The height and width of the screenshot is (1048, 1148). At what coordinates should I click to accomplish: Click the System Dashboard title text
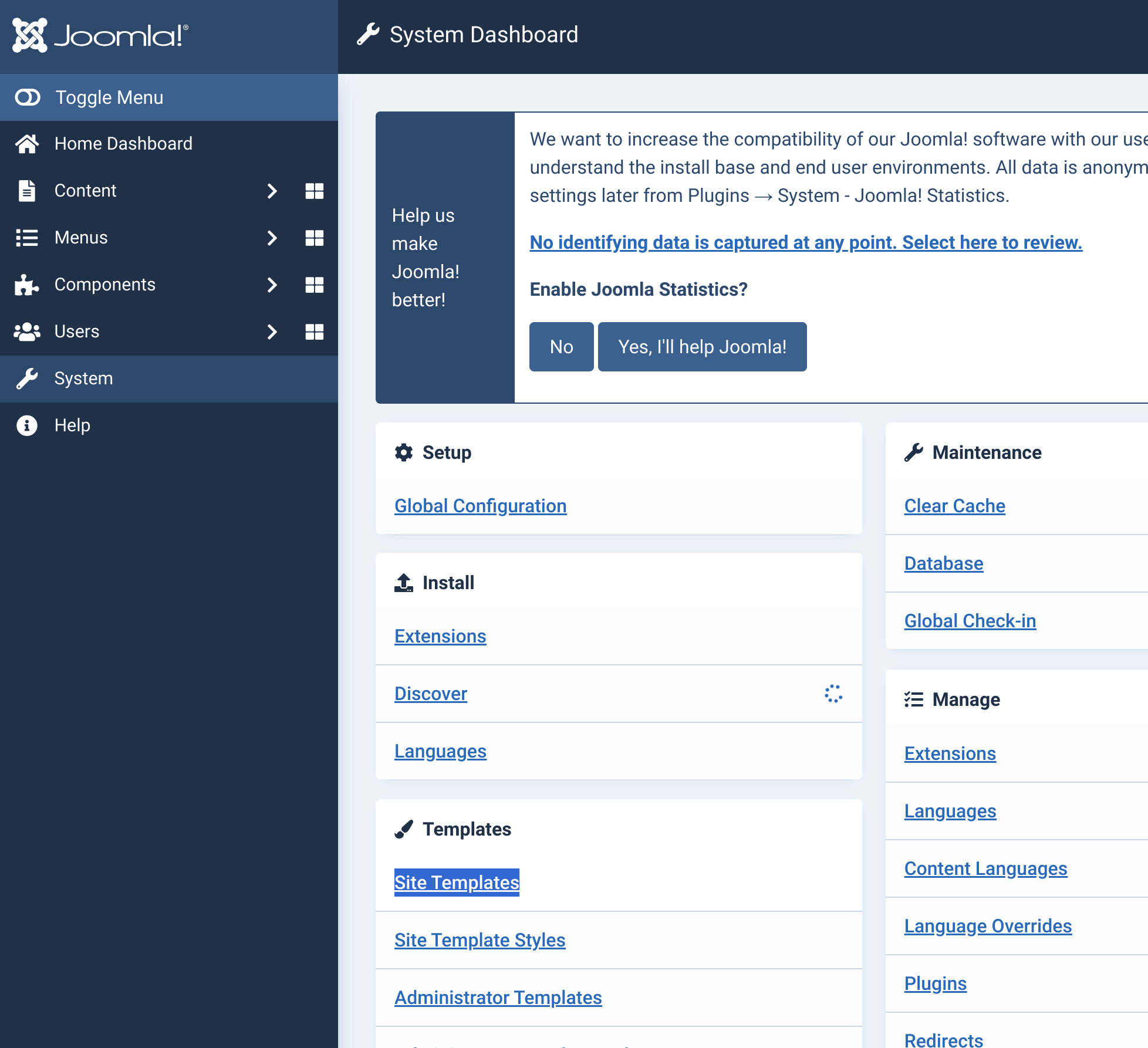click(x=484, y=35)
